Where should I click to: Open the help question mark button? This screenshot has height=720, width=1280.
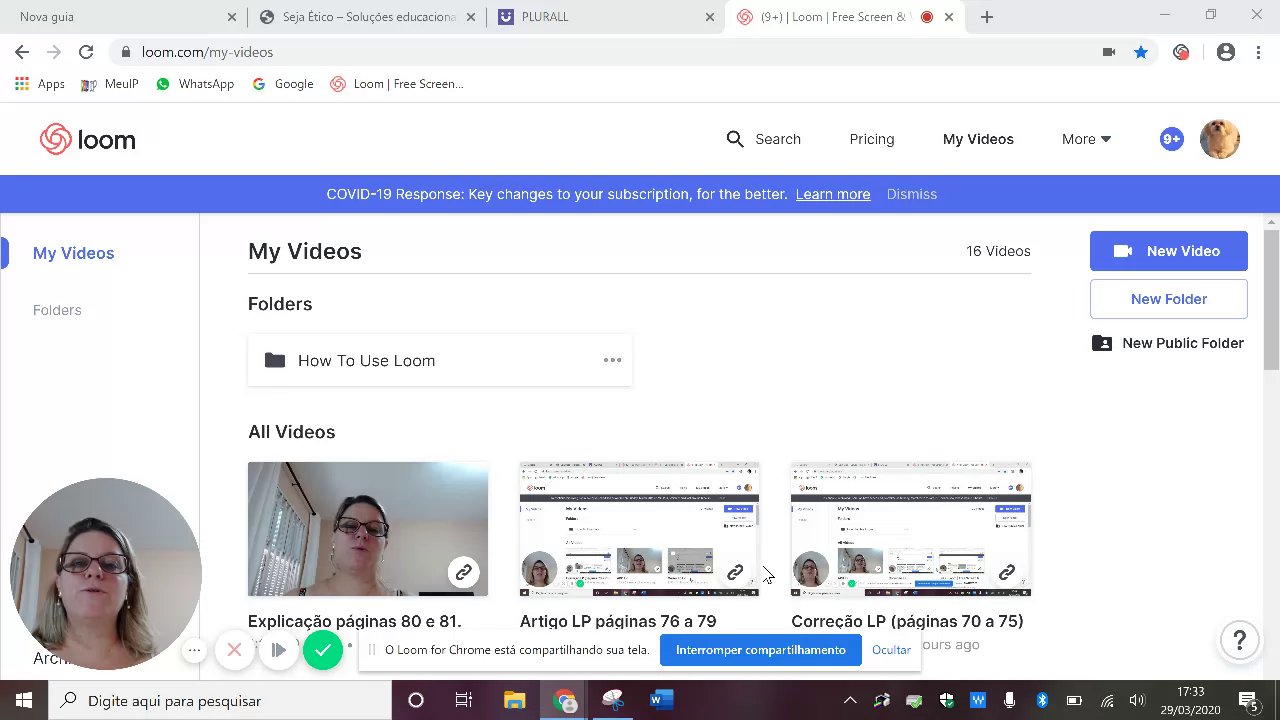point(1239,640)
